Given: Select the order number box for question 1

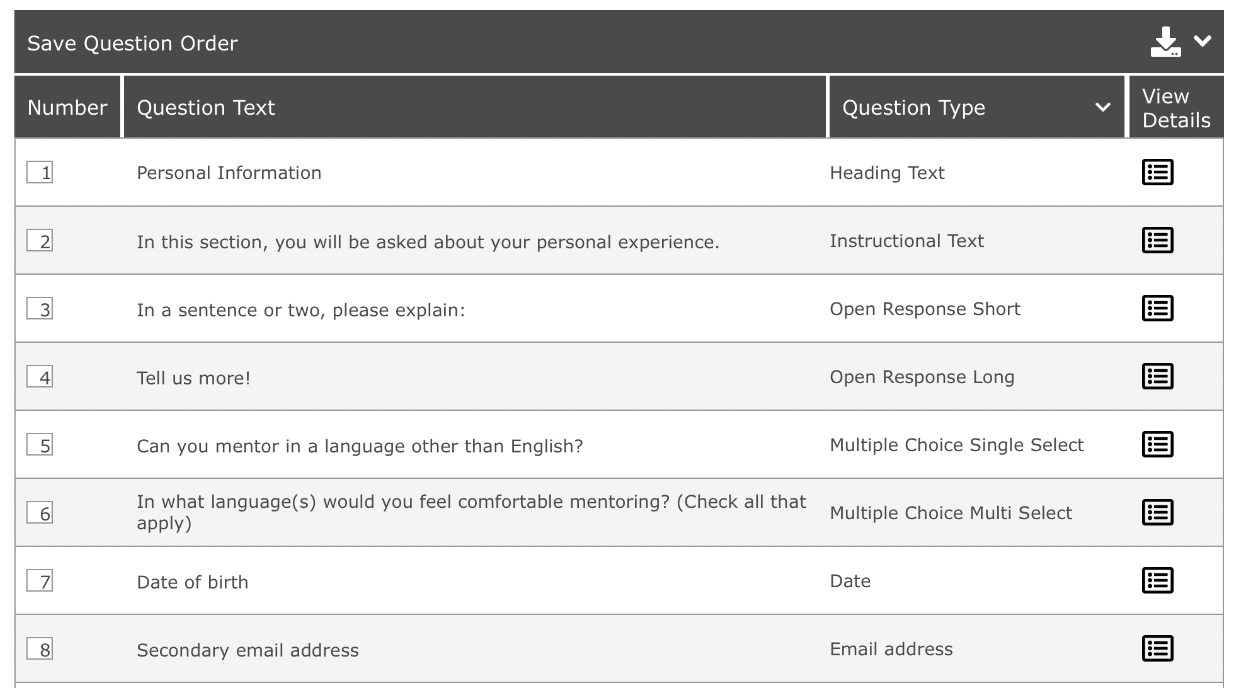Looking at the screenshot, I should [40, 172].
